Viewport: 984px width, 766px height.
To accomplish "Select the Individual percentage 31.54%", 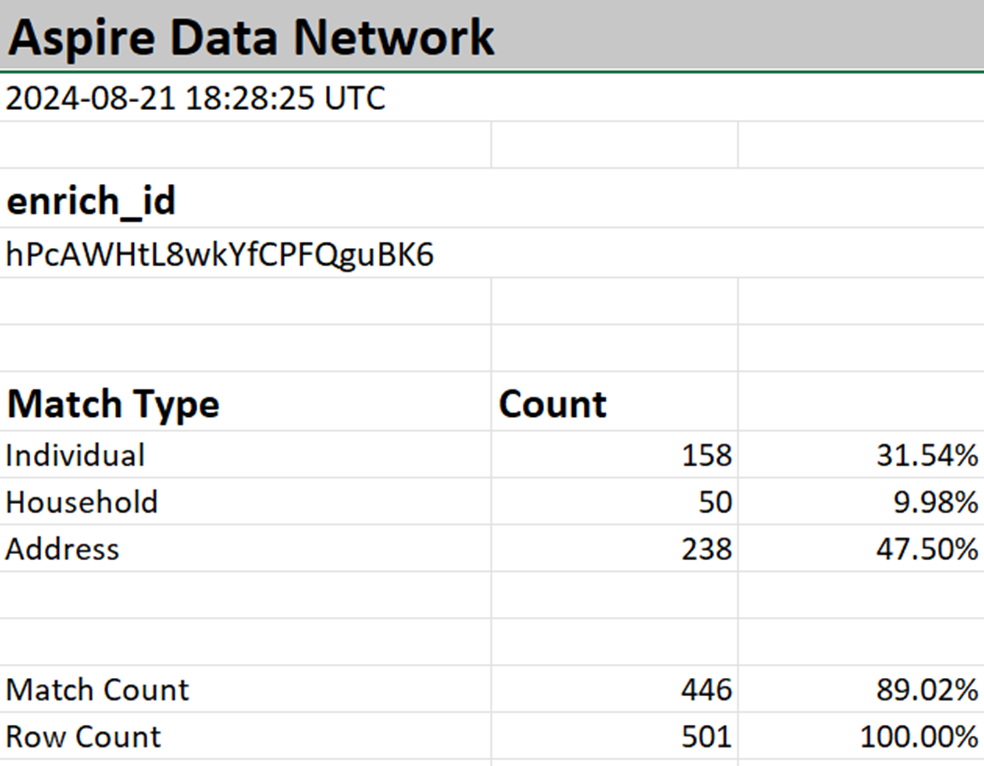I will tap(861, 454).
